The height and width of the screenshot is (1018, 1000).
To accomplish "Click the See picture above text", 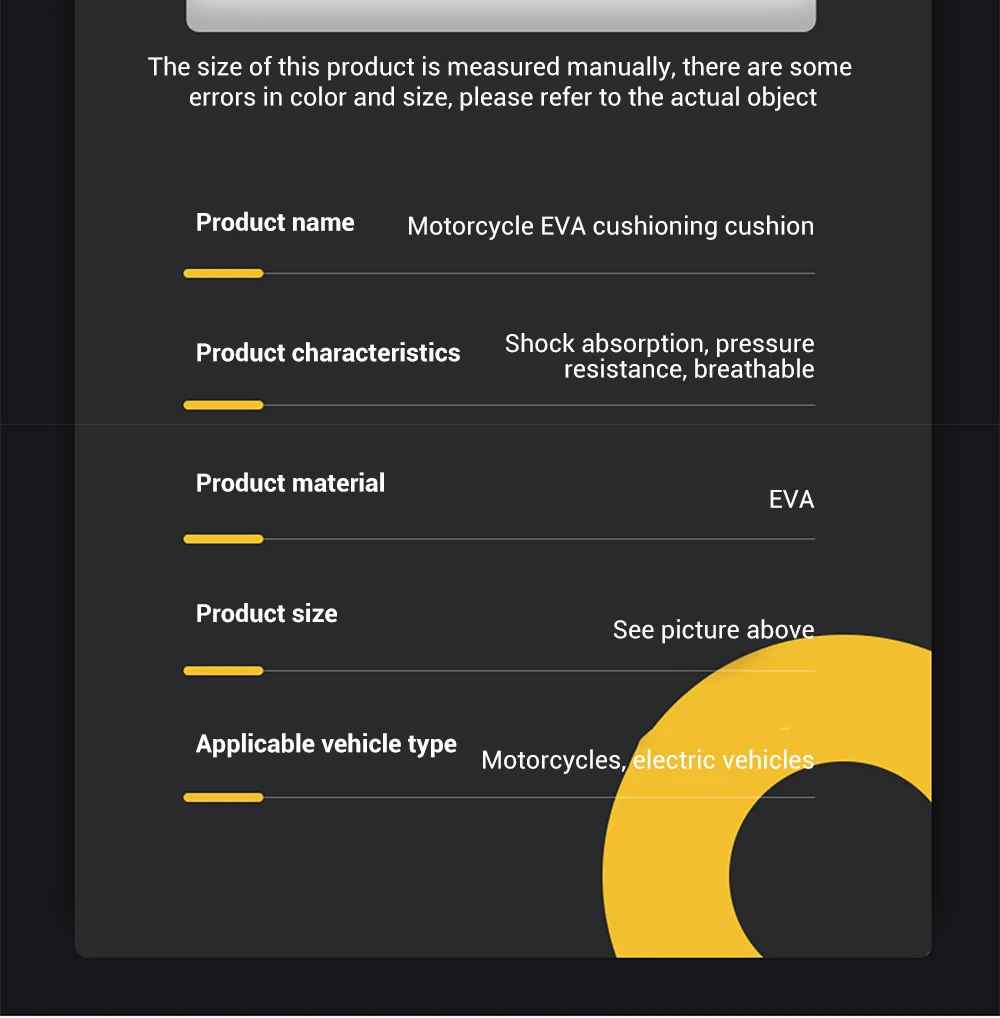I will click(714, 630).
